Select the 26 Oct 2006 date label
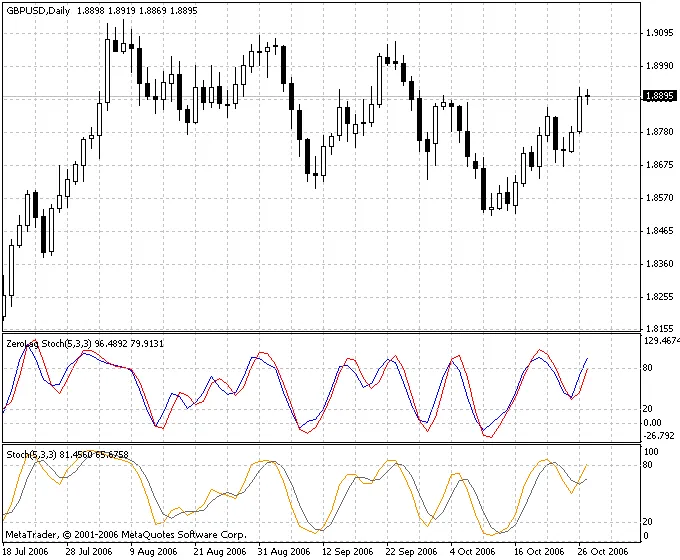 click(603, 551)
